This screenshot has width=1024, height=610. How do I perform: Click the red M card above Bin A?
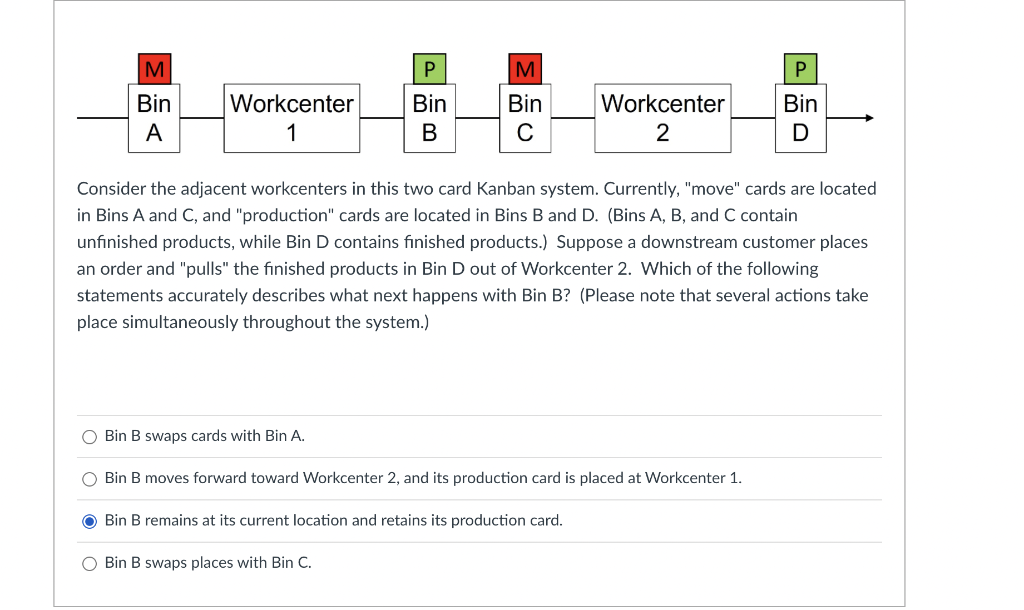click(153, 69)
